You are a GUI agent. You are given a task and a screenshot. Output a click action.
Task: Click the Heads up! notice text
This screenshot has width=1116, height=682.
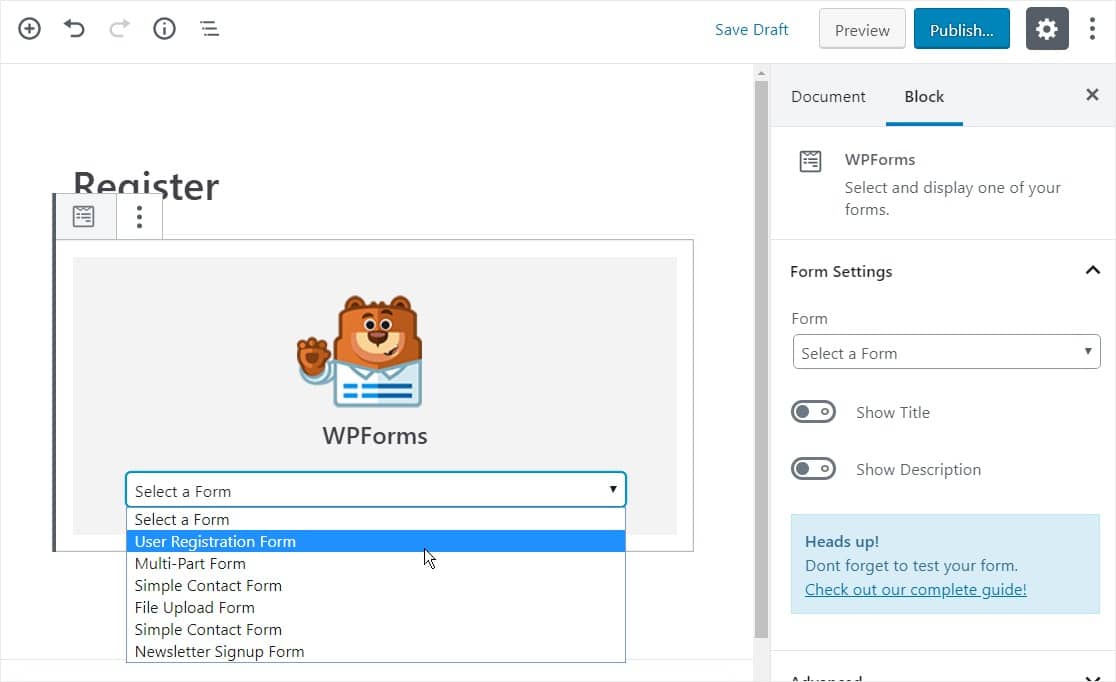pyautogui.click(x=842, y=541)
